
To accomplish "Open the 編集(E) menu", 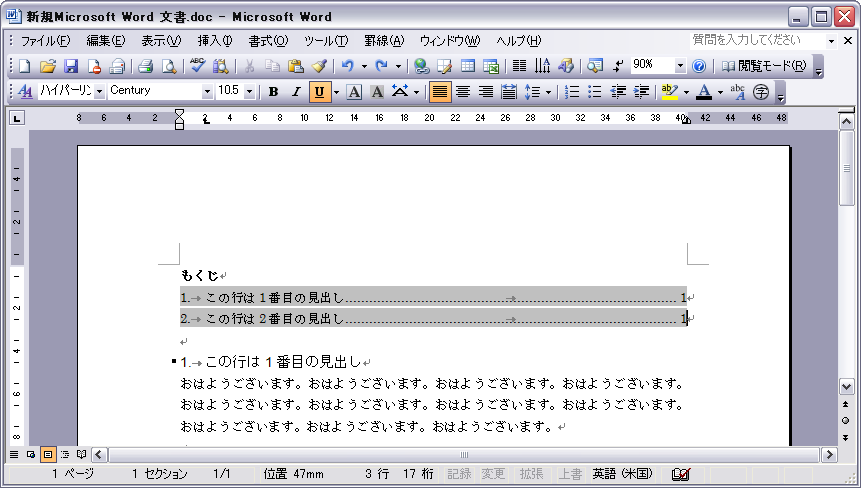I will [x=105, y=41].
